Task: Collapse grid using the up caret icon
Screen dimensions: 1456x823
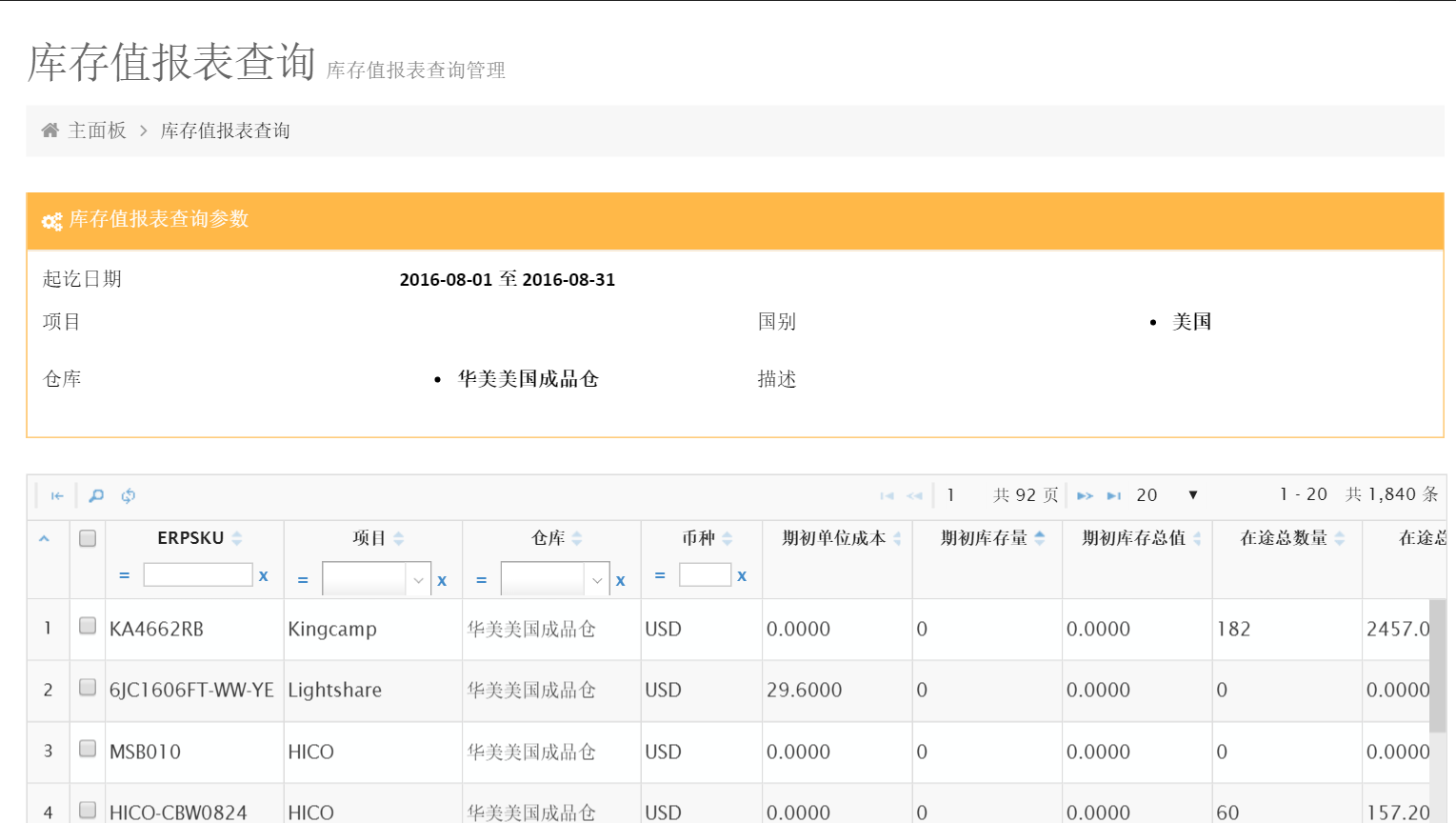Action: (x=44, y=539)
